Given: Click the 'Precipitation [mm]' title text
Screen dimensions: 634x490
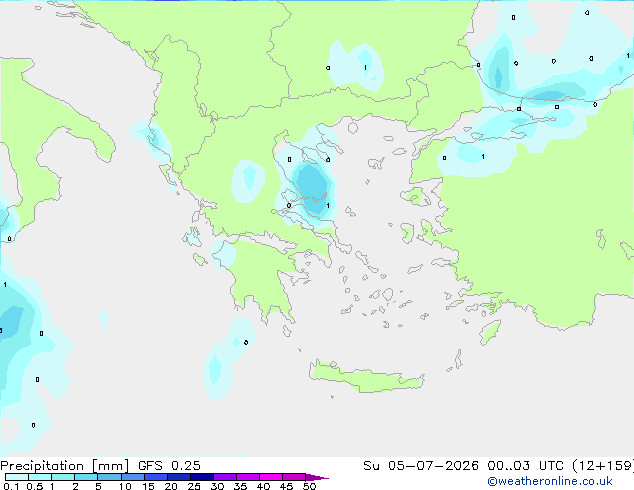Looking at the screenshot, I should [x=65, y=466].
